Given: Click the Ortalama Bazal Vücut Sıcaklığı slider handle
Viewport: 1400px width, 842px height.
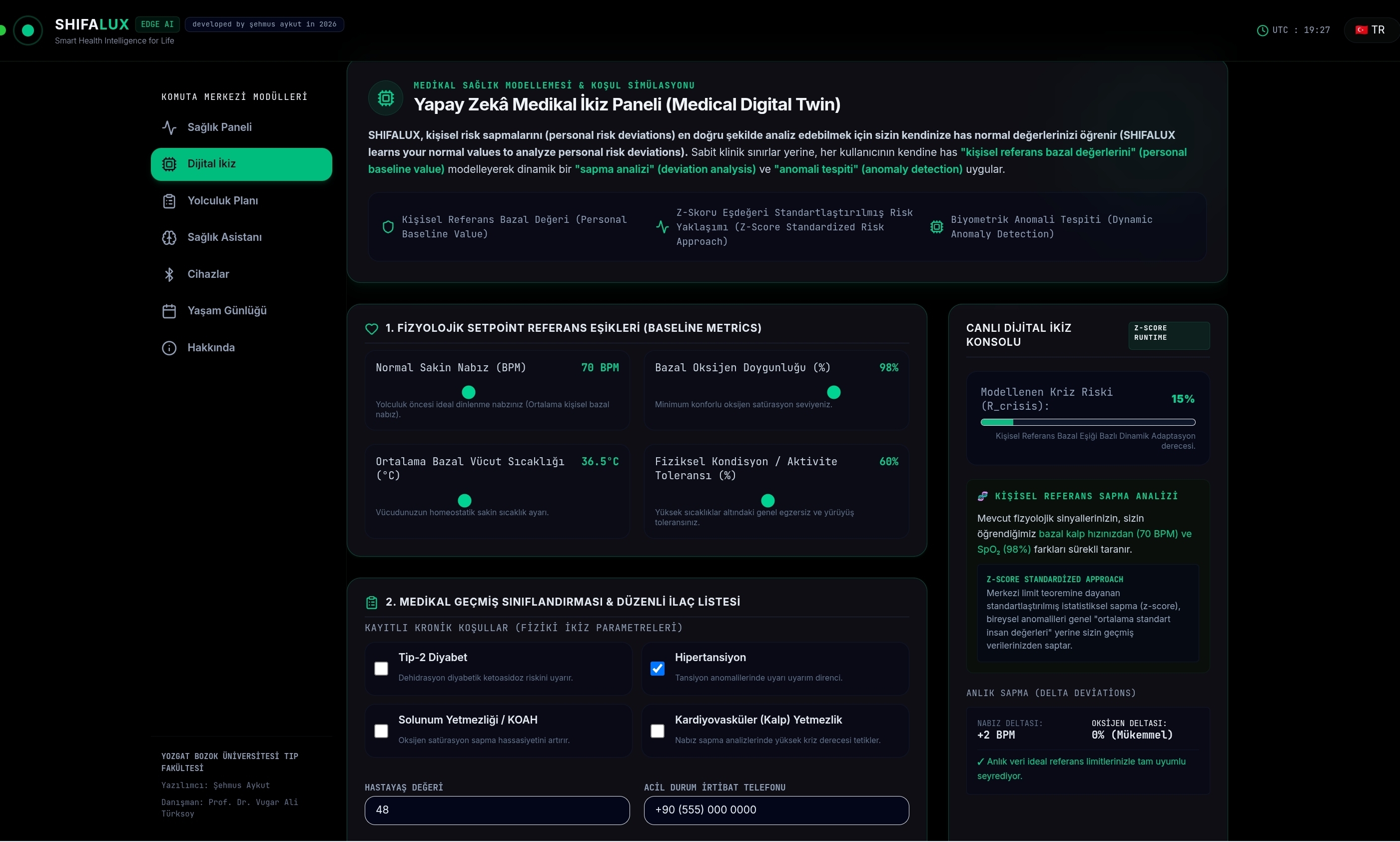Looking at the screenshot, I should tap(465, 500).
